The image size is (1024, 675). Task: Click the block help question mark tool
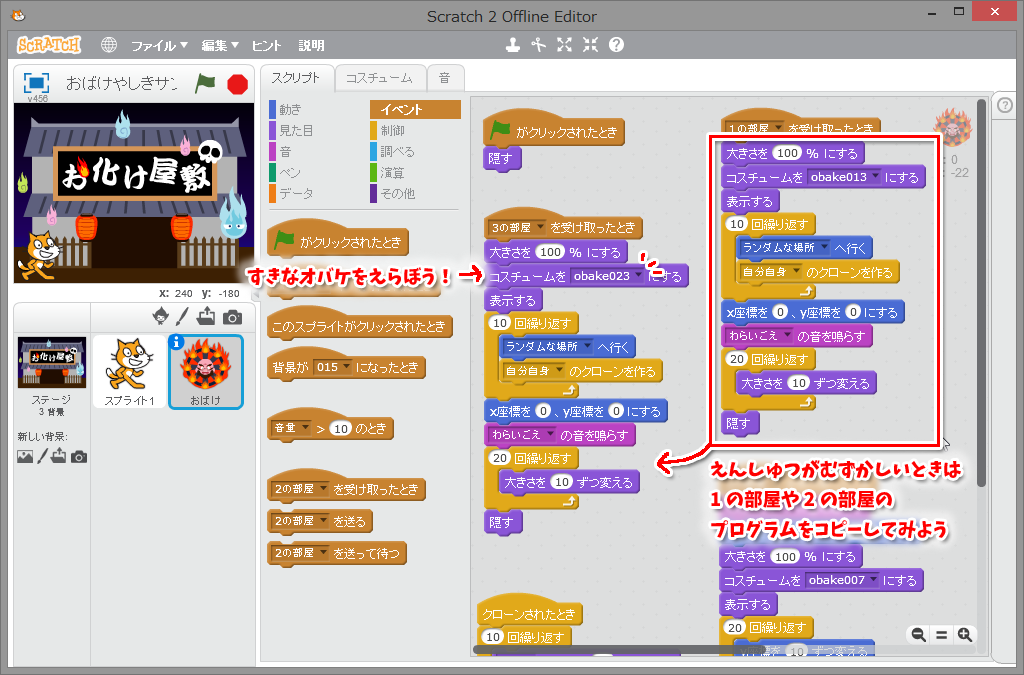coord(616,44)
